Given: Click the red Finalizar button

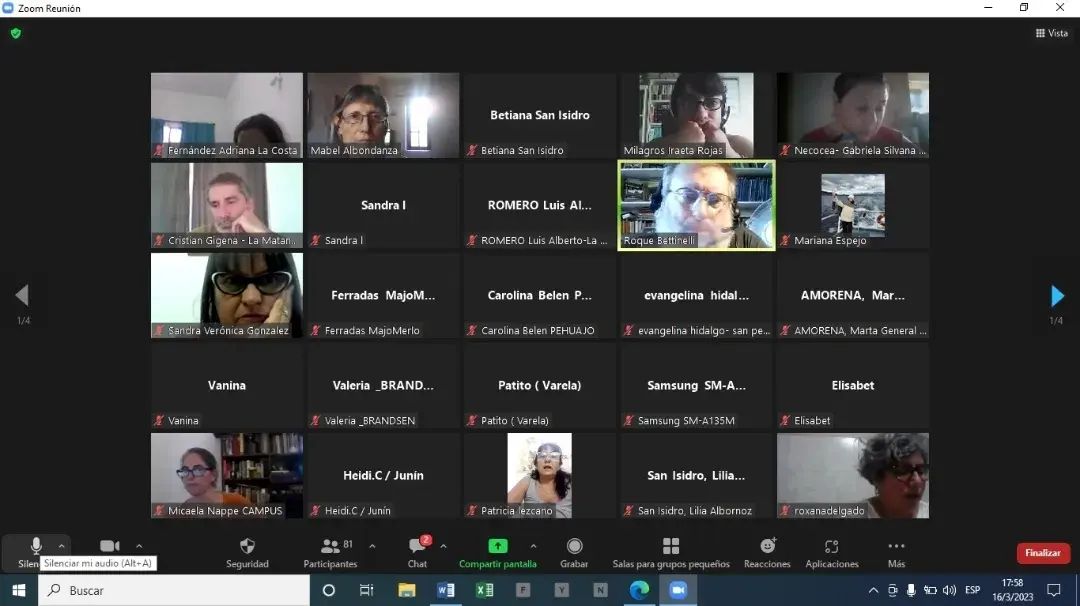Looking at the screenshot, I should [1043, 553].
